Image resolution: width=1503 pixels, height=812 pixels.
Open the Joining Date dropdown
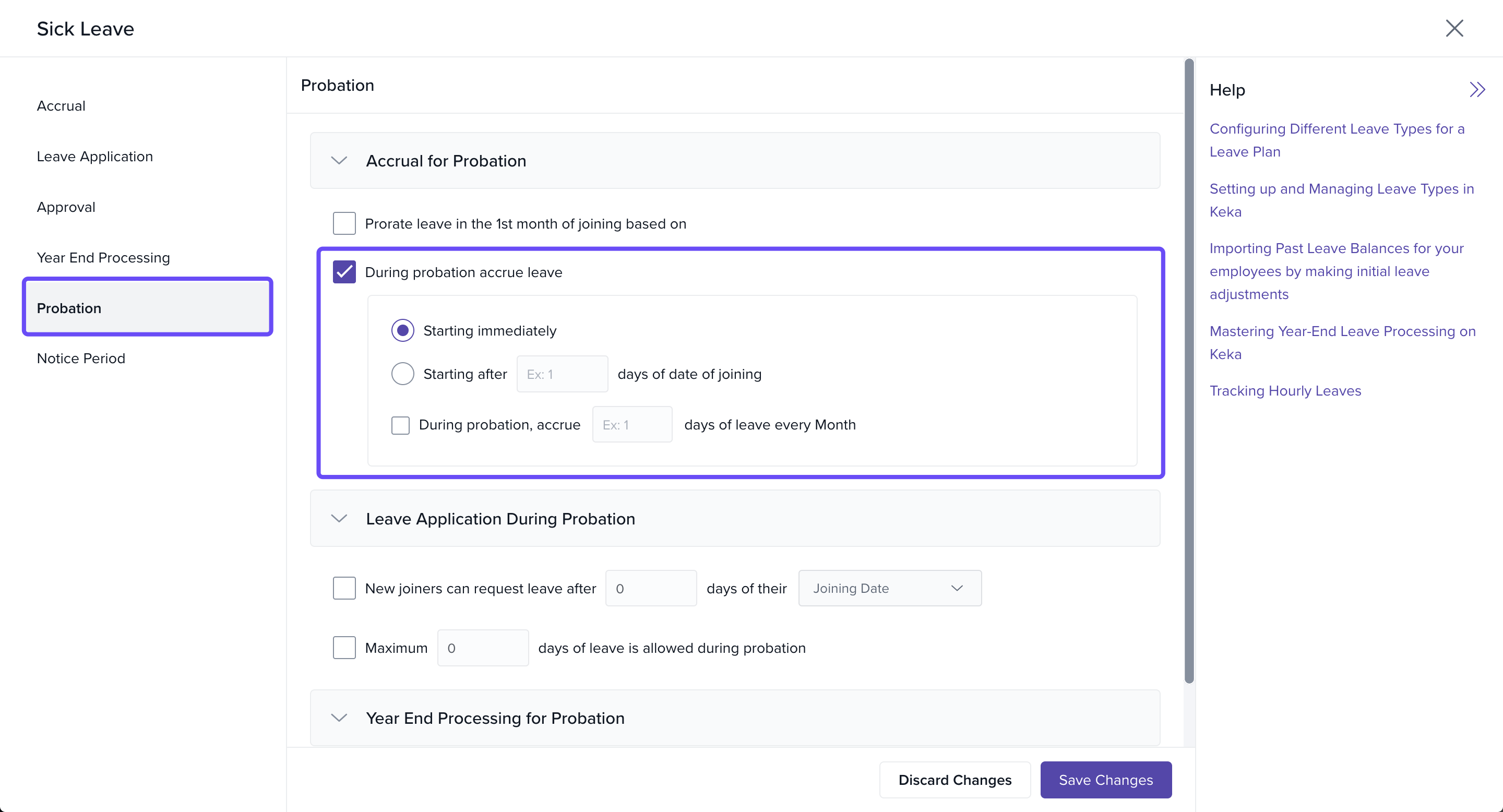[889, 589]
